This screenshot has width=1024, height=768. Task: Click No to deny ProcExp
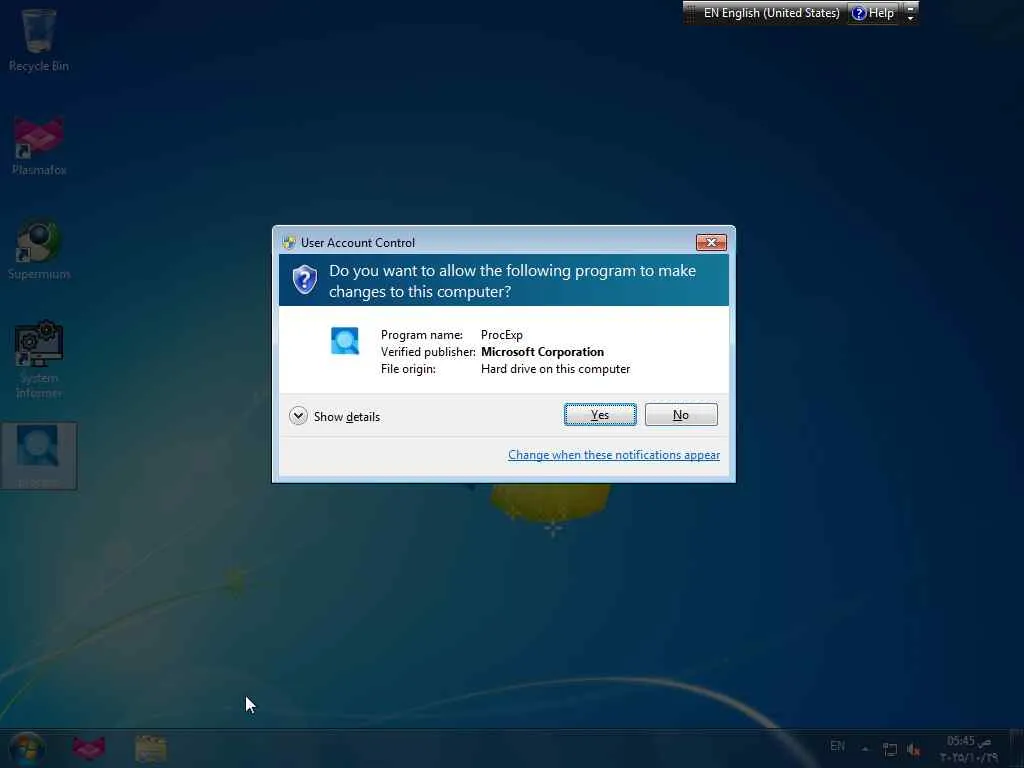point(680,415)
